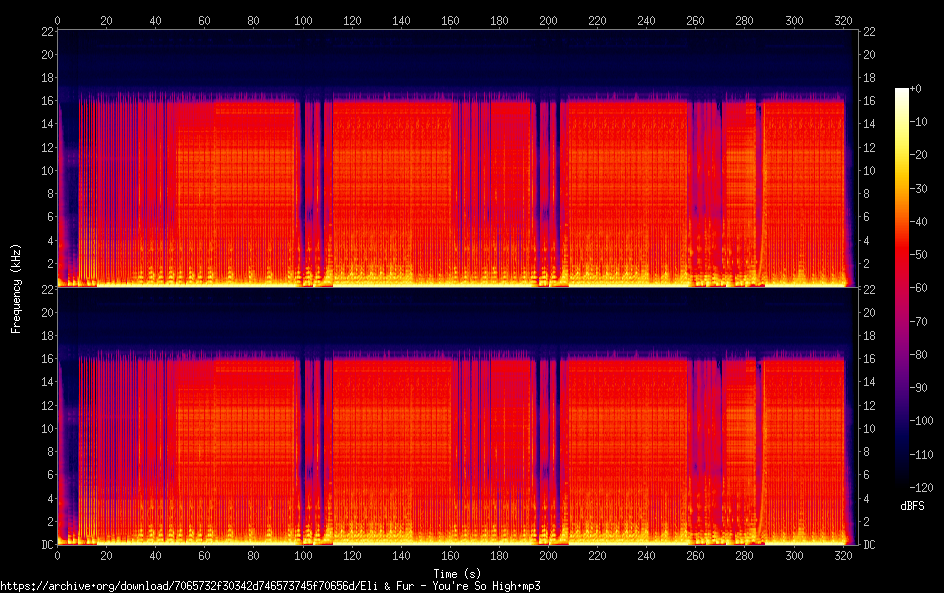Click the archive.org MP3 URL at the bottom

tap(270, 586)
